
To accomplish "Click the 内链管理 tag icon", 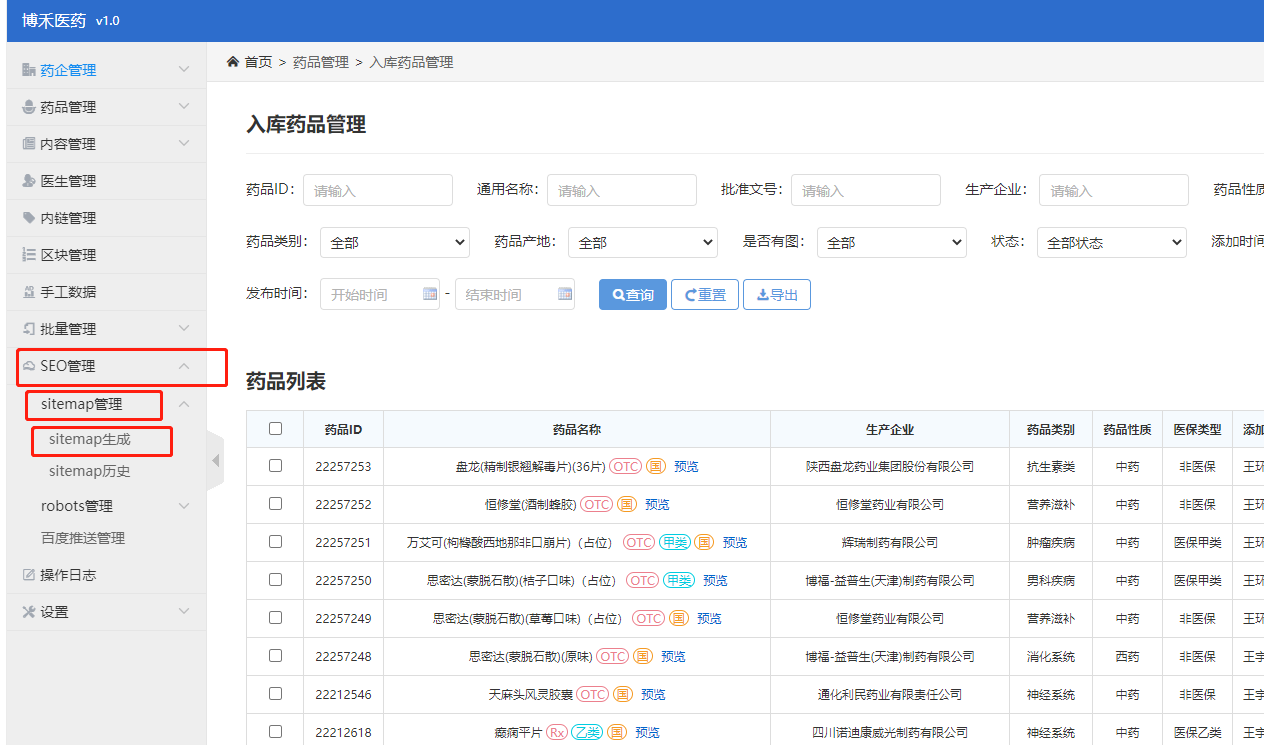I will point(29,218).
